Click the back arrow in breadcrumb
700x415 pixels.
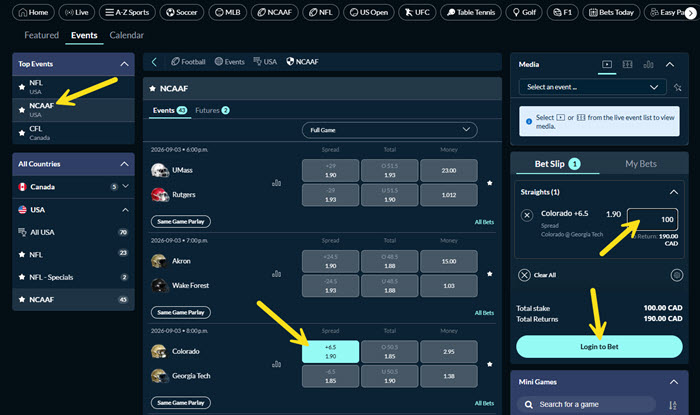point(154,62)
